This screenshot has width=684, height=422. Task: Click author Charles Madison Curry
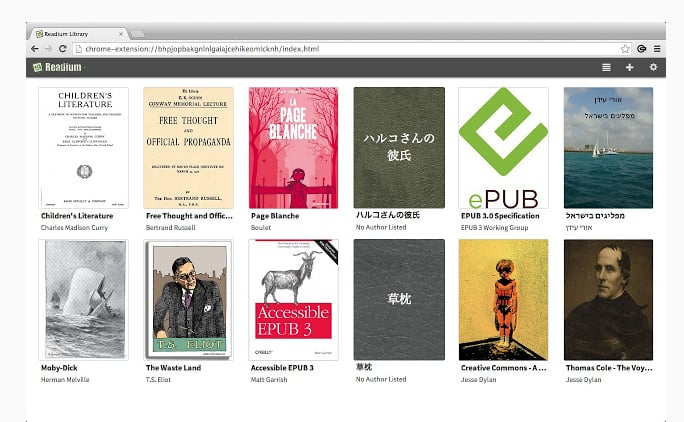(74, 227)
